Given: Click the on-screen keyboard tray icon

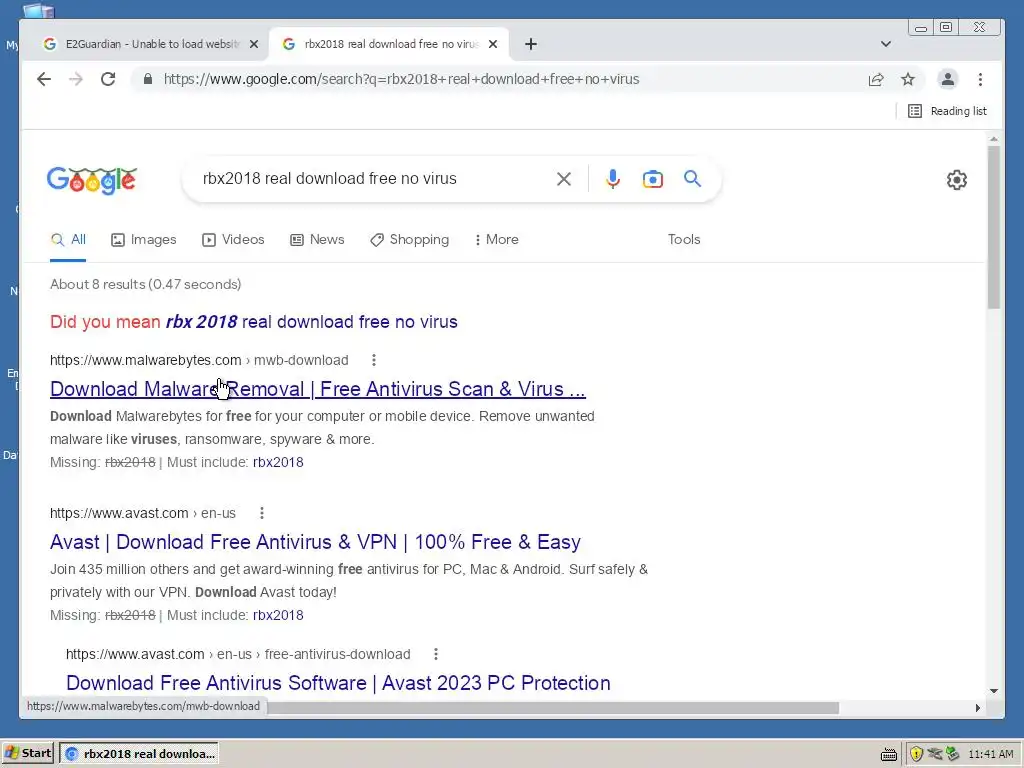Looking at the screenshot, I should tap(888, 755).
